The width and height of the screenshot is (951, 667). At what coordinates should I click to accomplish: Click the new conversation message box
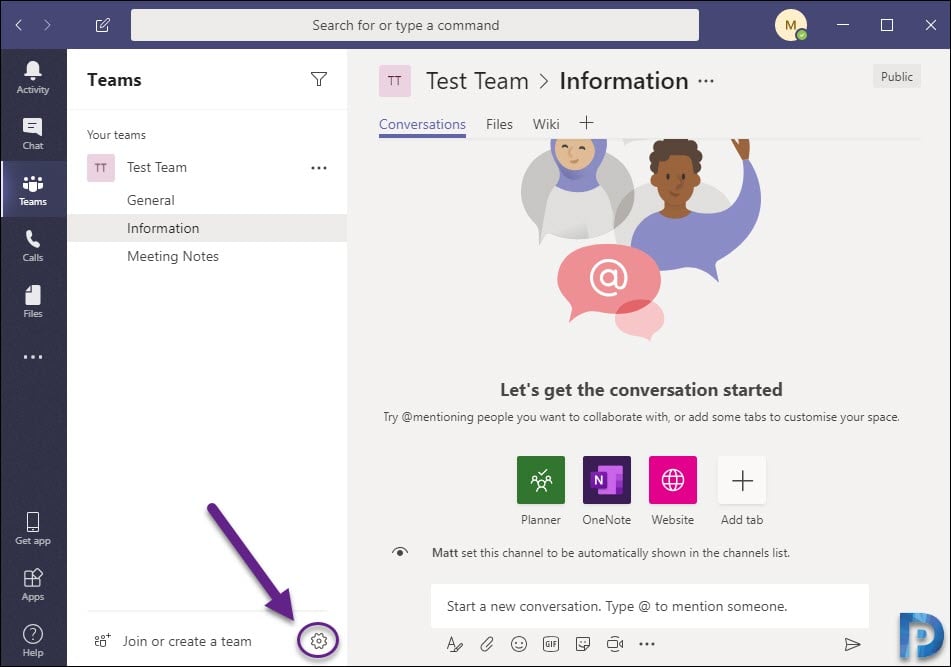pos(650,606)
